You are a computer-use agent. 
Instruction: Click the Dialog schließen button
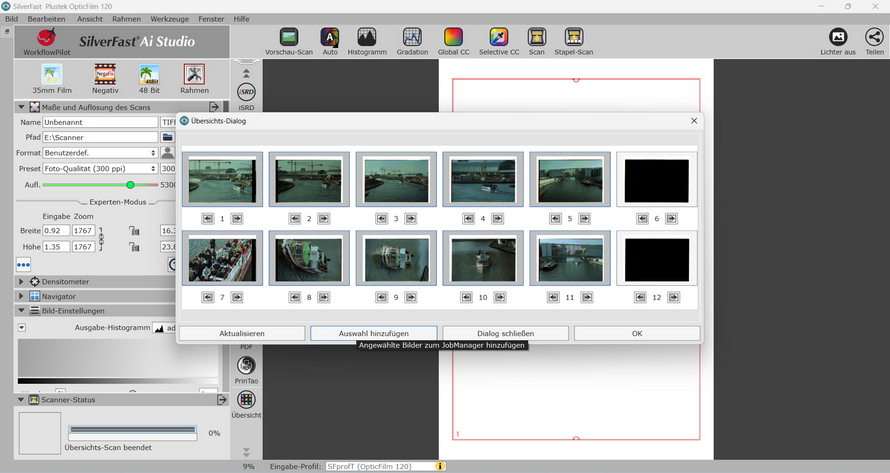click(505, 333)
